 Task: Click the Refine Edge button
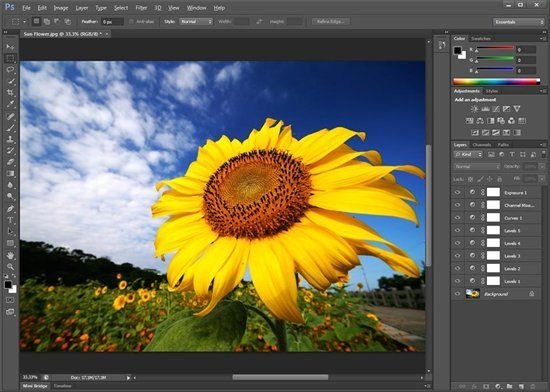click(331, 22)
